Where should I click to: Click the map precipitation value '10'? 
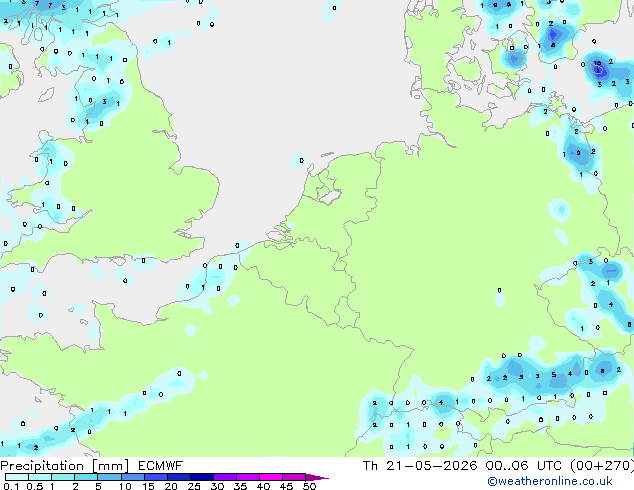click(598, 63)
